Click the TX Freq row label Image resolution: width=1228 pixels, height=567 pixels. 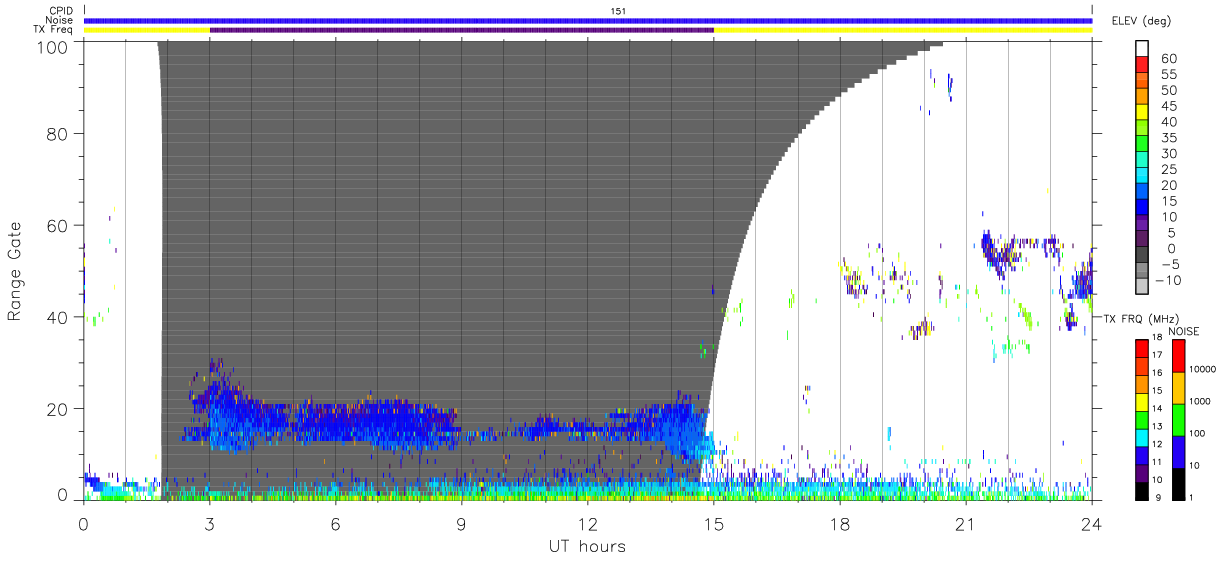tap(54, 30)
